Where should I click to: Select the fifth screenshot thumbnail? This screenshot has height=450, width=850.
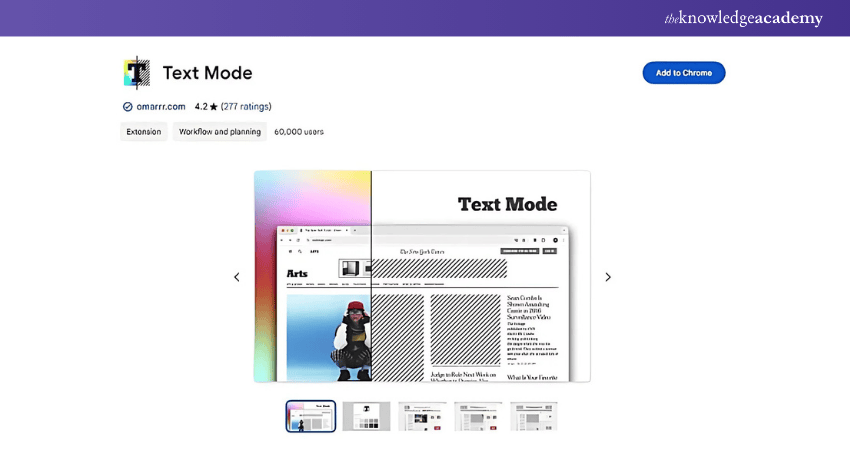[x=534, y=416]
